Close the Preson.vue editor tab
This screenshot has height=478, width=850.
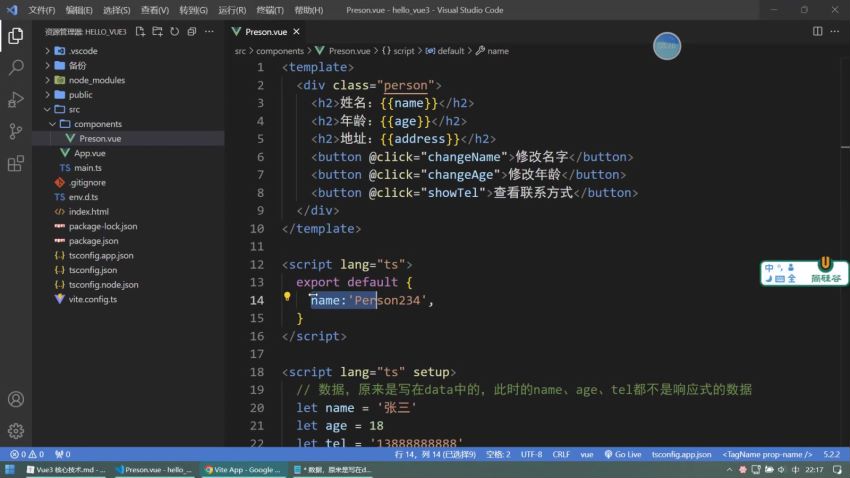(297, 32)
